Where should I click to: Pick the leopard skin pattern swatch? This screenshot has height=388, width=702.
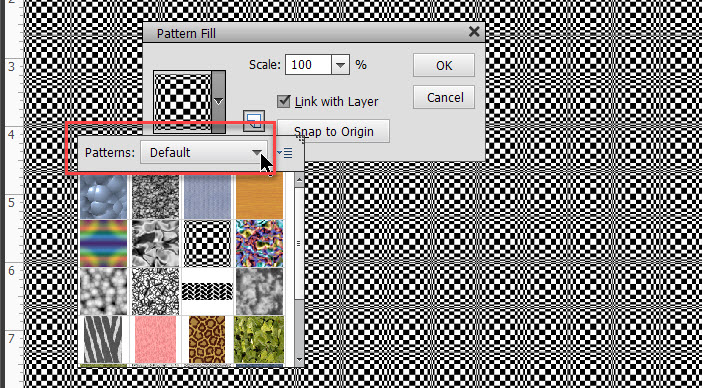point(207,339)
